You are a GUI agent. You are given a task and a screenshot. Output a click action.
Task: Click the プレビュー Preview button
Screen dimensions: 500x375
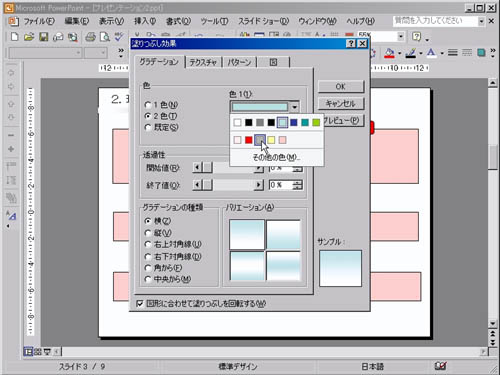pyautogui.click(x=343, y=120)
